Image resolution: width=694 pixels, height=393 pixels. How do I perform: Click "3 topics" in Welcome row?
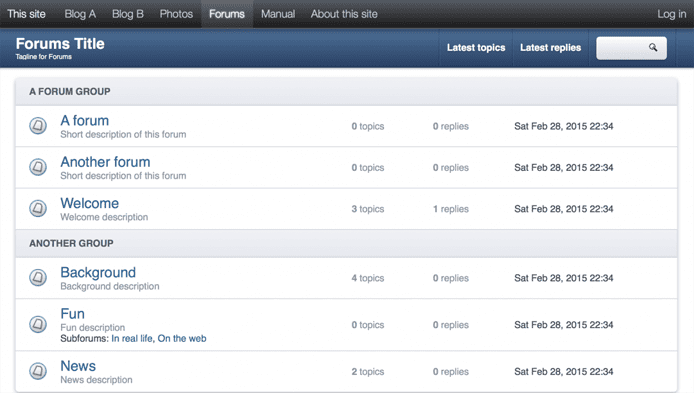point(368,209)
